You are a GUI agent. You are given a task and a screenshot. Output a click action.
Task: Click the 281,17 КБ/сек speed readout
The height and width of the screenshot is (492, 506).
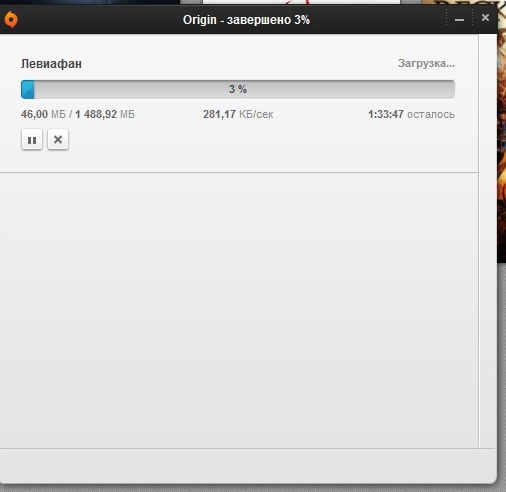click(x=238, y=114)
